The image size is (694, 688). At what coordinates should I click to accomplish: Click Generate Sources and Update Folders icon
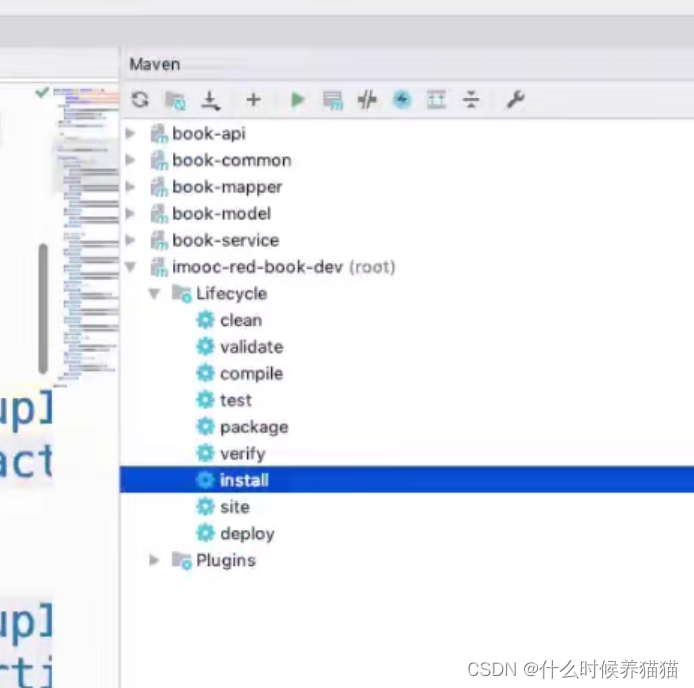[175, 100]
